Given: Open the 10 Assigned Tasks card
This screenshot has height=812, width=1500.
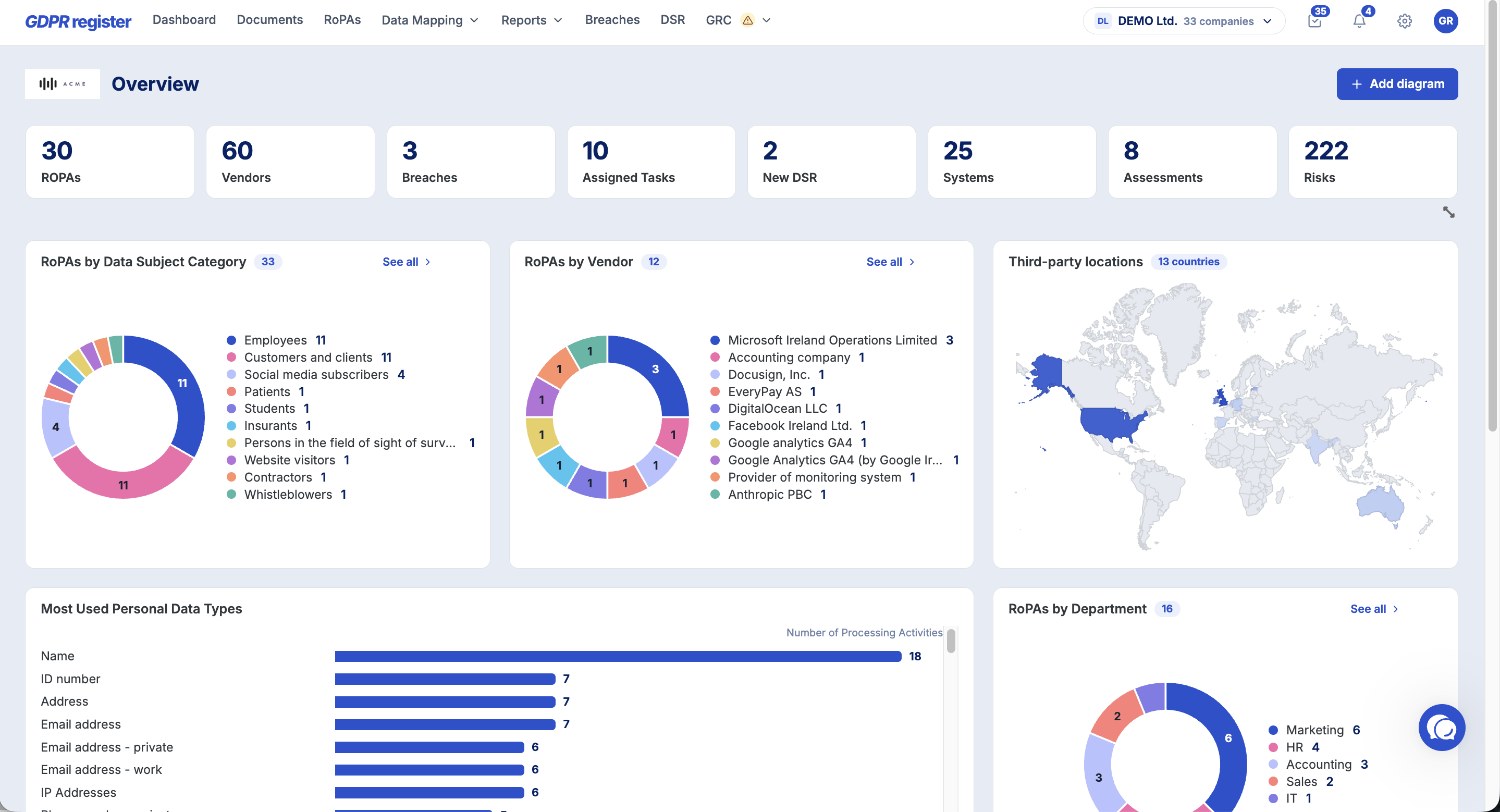Looking at the screenshot, I should click(x=651, y=162).
